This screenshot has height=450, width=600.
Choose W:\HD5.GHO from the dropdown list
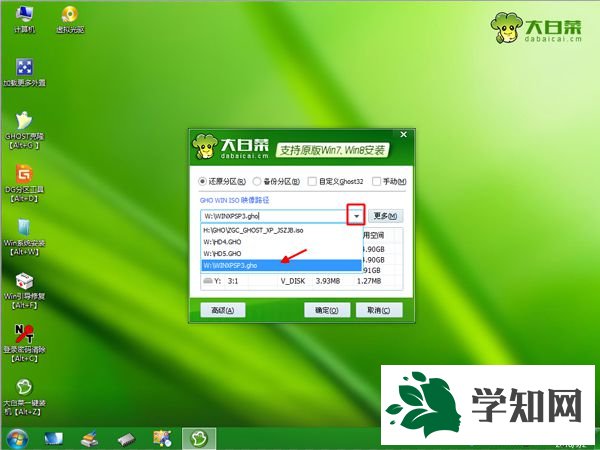click(281, 253)
